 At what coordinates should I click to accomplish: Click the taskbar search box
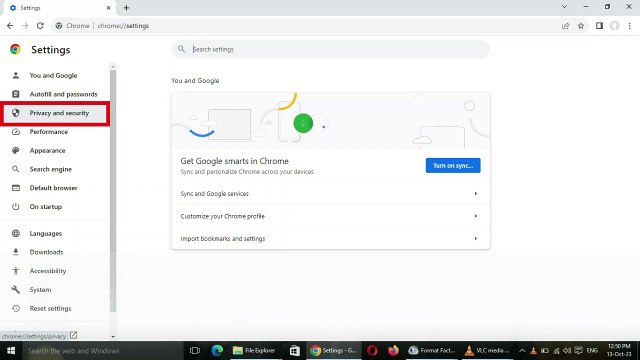click(102, 351)
